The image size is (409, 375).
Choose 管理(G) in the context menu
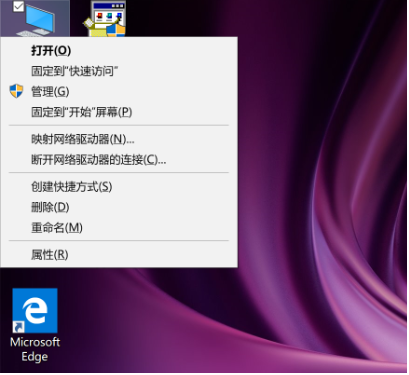[x=119, y=91]
